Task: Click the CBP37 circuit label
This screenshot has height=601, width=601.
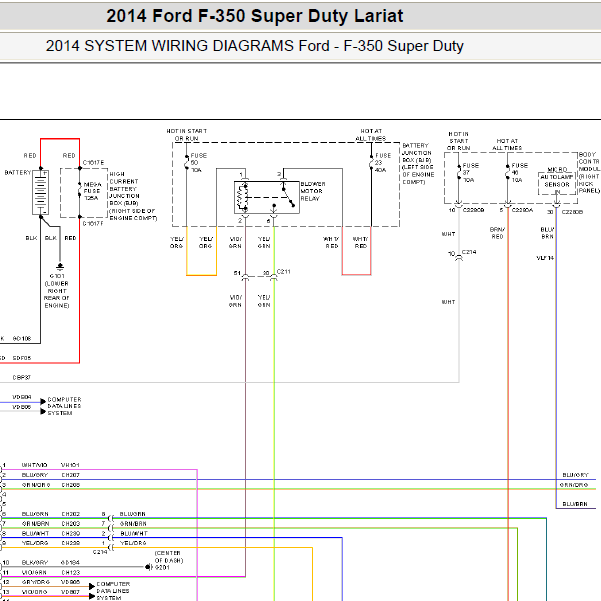Action: coord(22,378)
